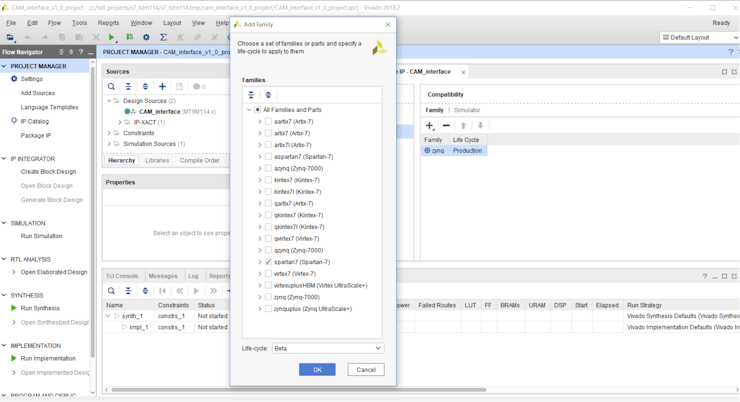Image resolution: width=740 pixels, height=402 pixels.
Task: Open the File menu
Action: (x=11, y=23)
